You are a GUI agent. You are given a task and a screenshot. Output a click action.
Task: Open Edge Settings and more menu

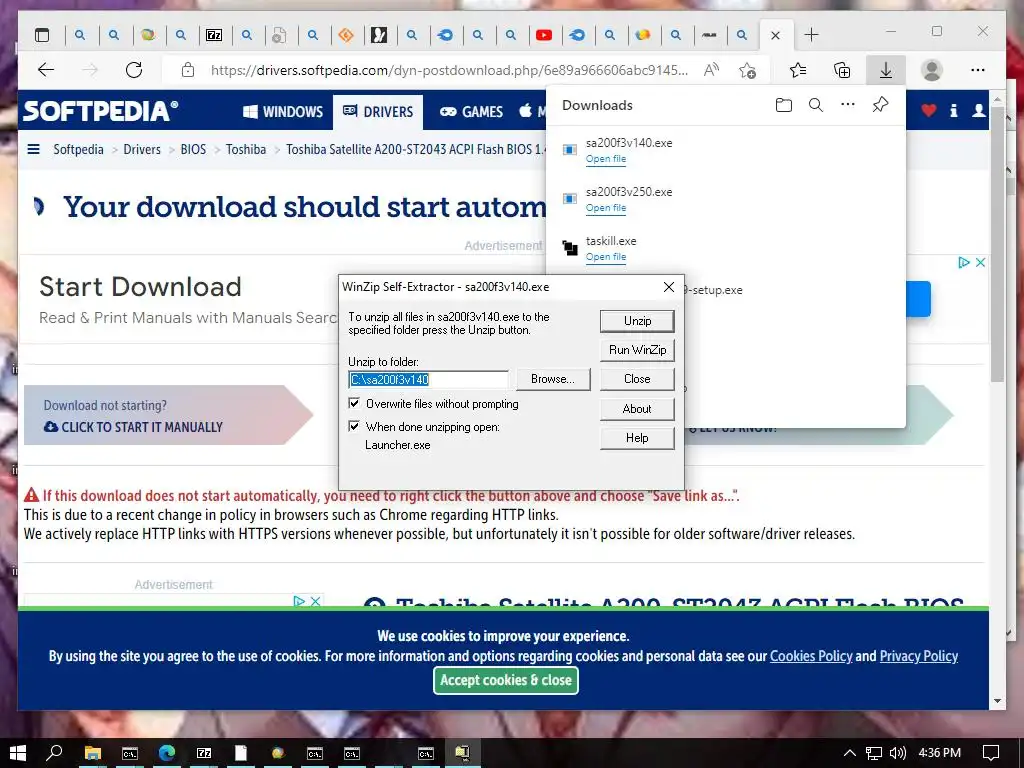pos(978,70)
